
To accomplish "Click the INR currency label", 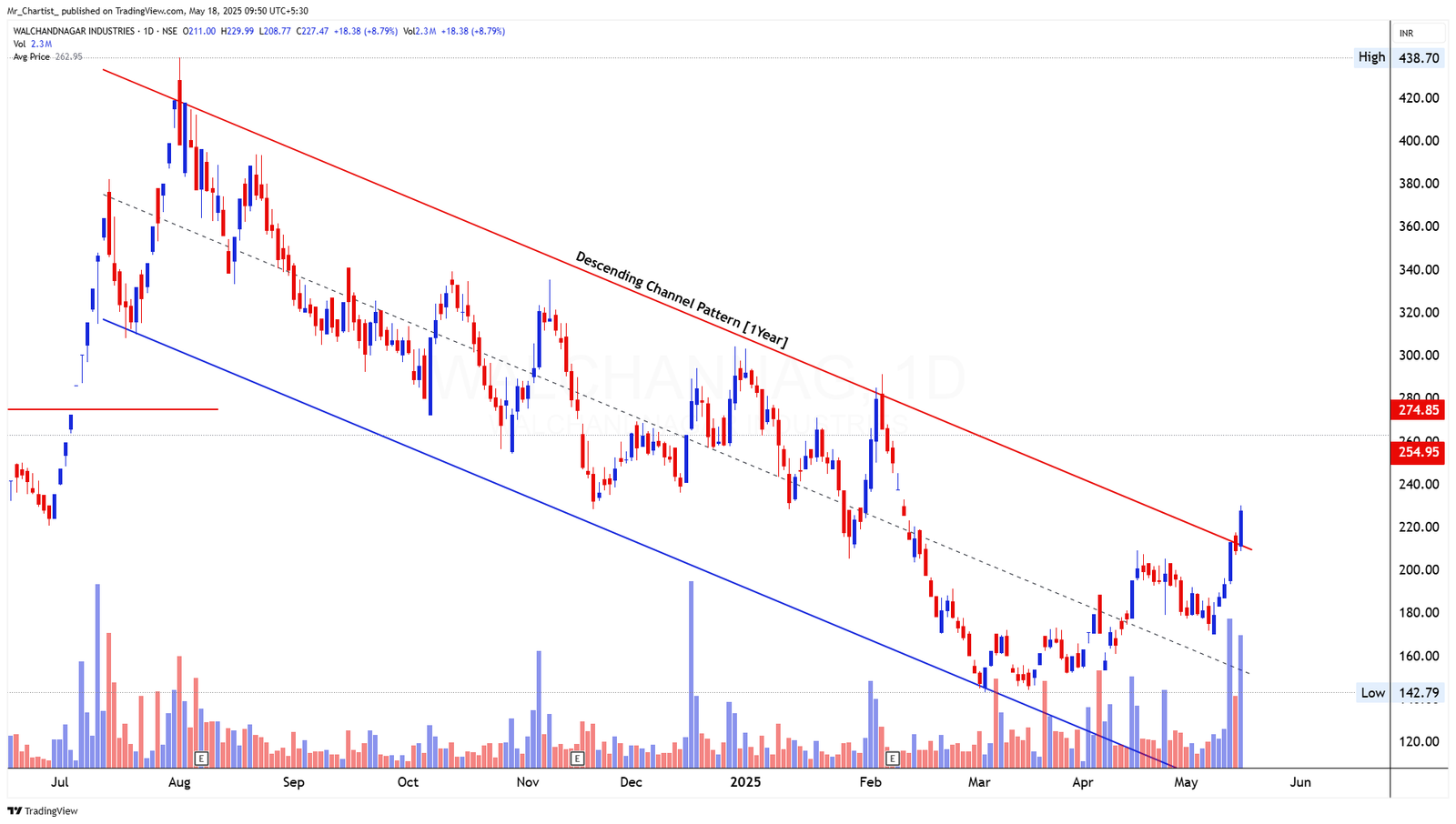I will [x=1406, y=34].
